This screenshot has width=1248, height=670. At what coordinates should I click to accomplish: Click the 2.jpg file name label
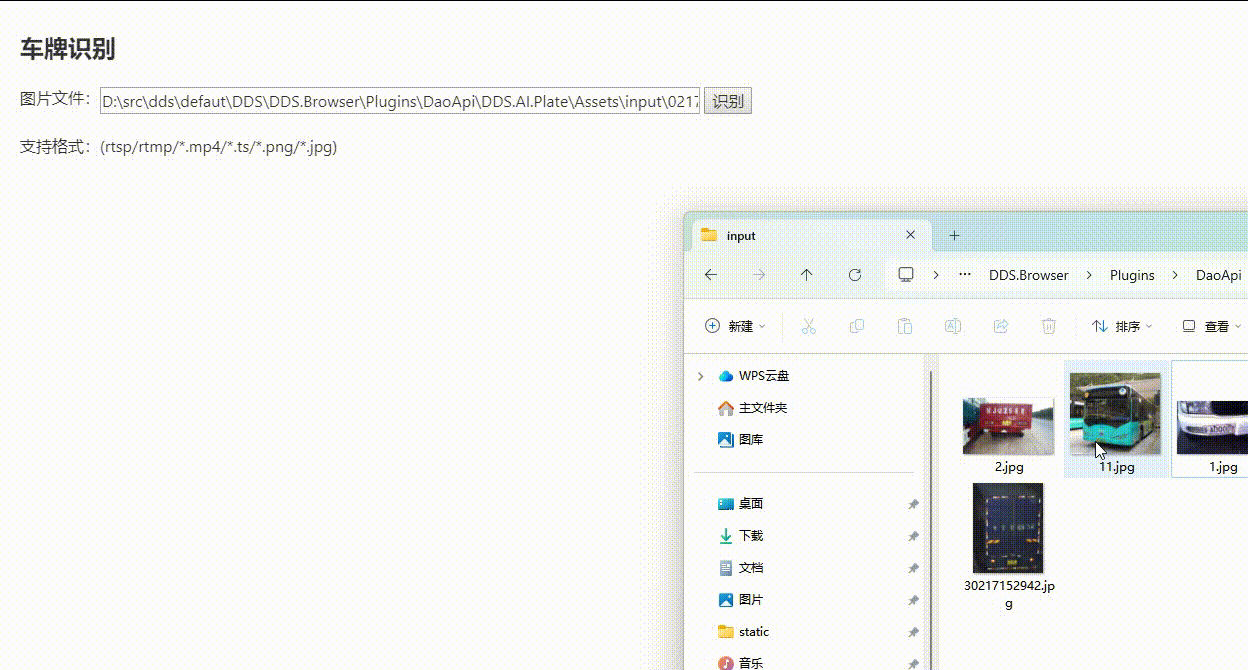[1009, 467]
